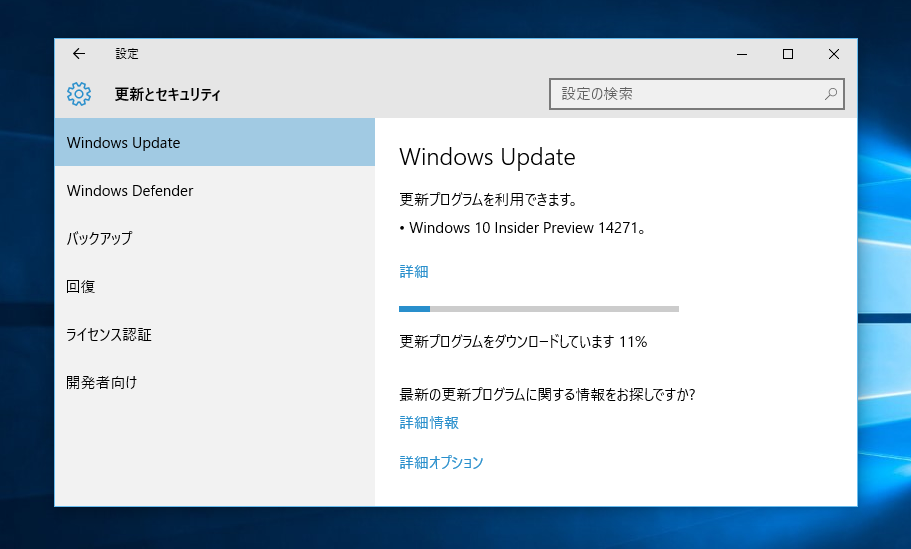The image size is (911, 549).
Task: Open the 詳細オプション link
Action: (x=441, y=462)
